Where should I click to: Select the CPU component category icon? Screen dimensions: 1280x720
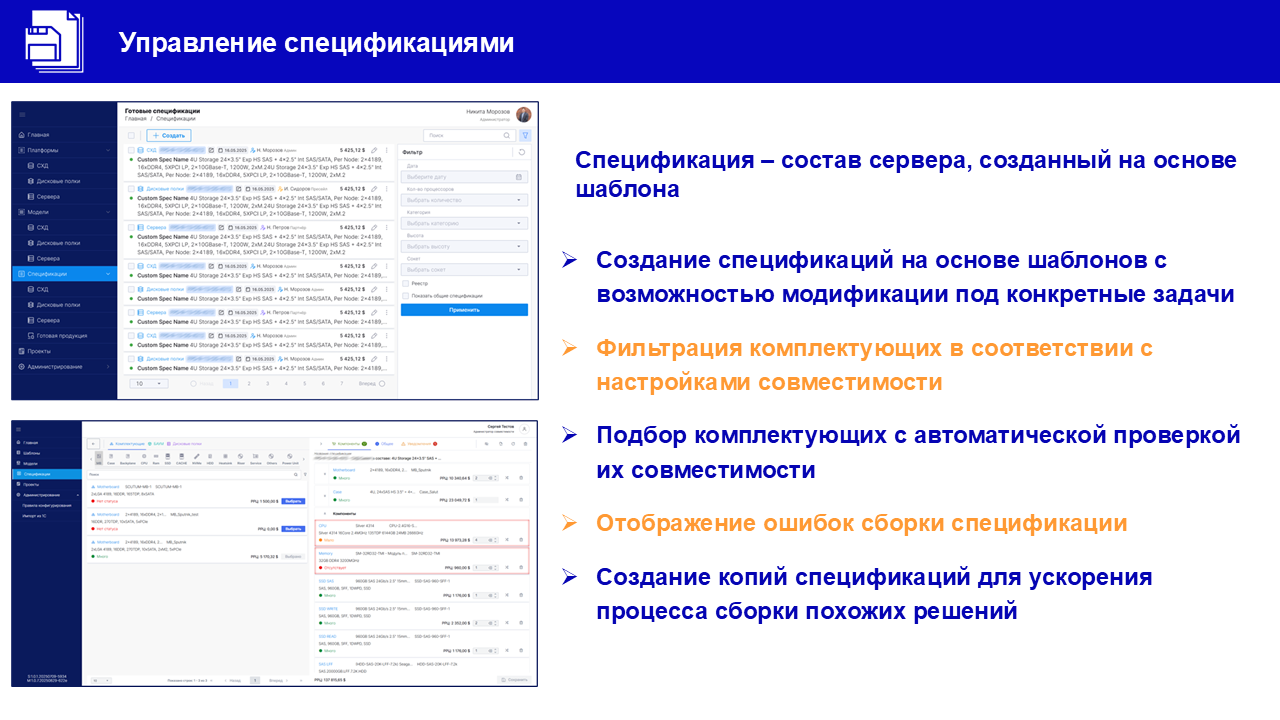point(144,460)
